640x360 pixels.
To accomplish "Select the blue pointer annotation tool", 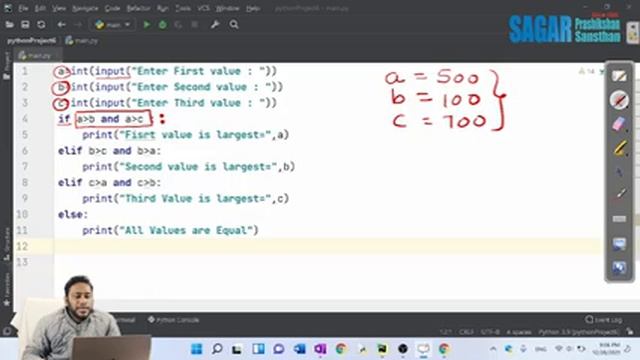I will click(x=619, y=172).
